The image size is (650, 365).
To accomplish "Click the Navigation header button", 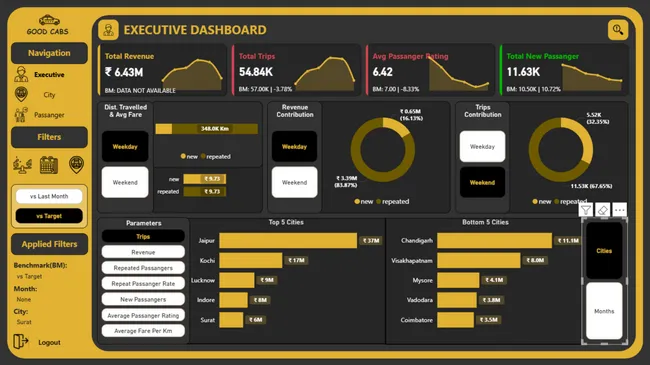I will 49,53.
